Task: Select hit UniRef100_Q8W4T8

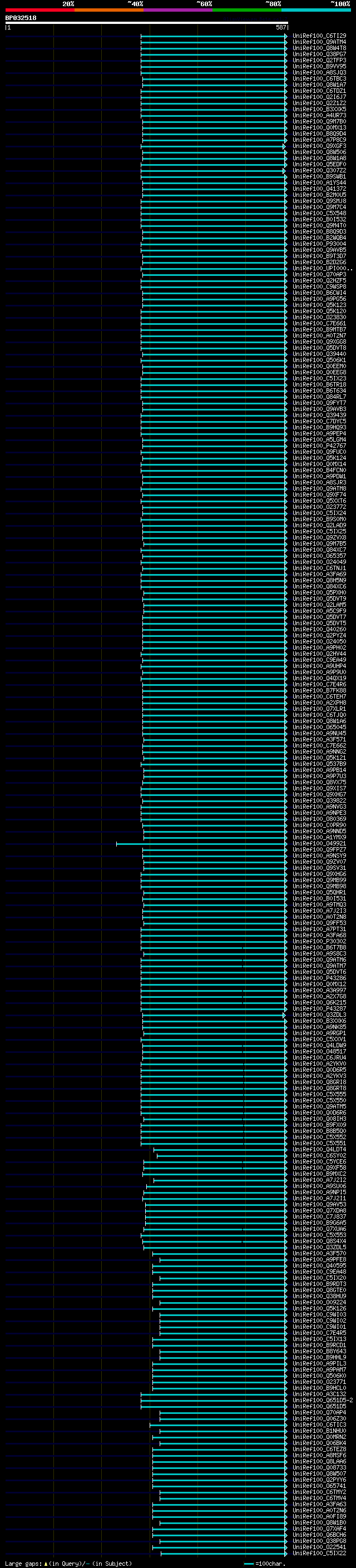Action: [319, 48]
